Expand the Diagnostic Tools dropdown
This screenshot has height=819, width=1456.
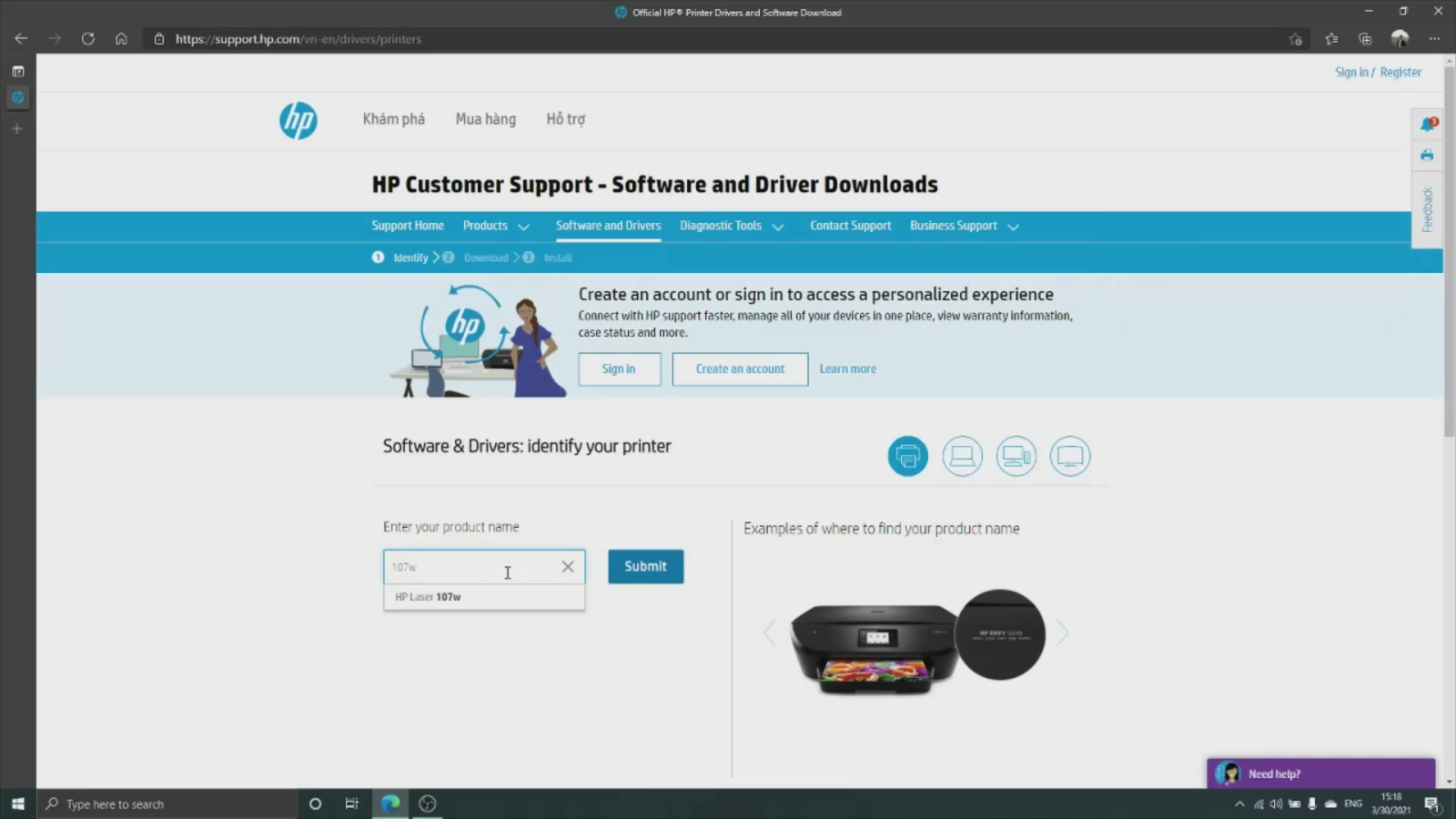click(732, 226)
